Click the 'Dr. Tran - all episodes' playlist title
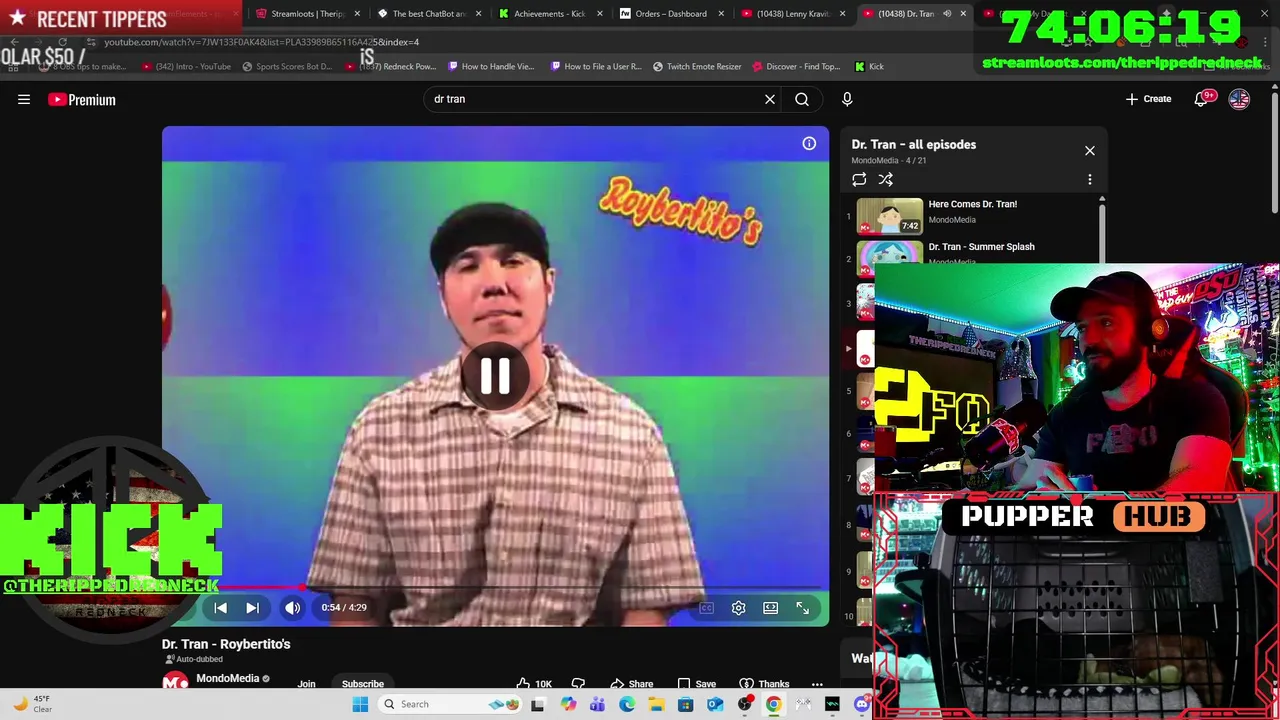 click(x=914, y=144)
